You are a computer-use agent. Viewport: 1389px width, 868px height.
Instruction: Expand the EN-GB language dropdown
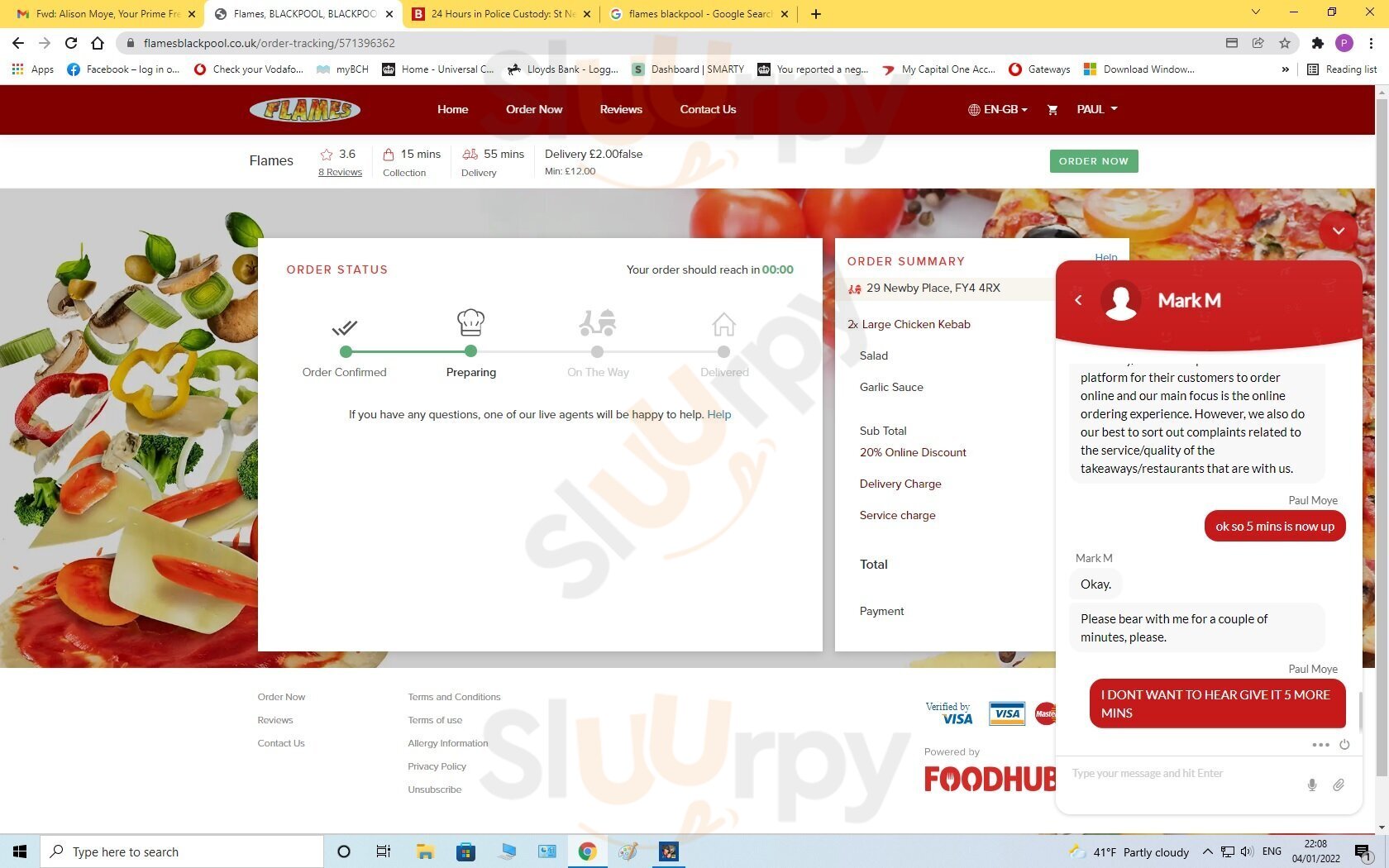pos(998,109)
